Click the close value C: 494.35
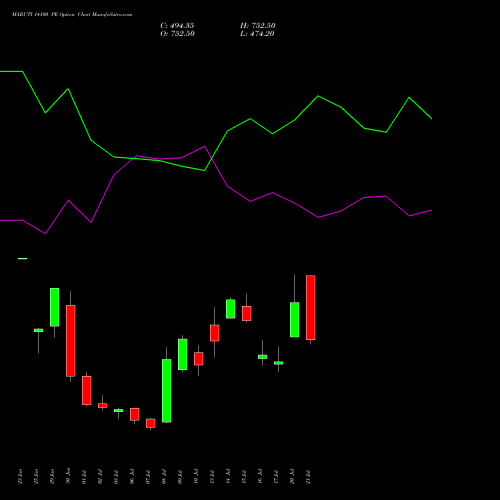Image resolution: width=500 pixels, height=500 pixels. [177, 26]
